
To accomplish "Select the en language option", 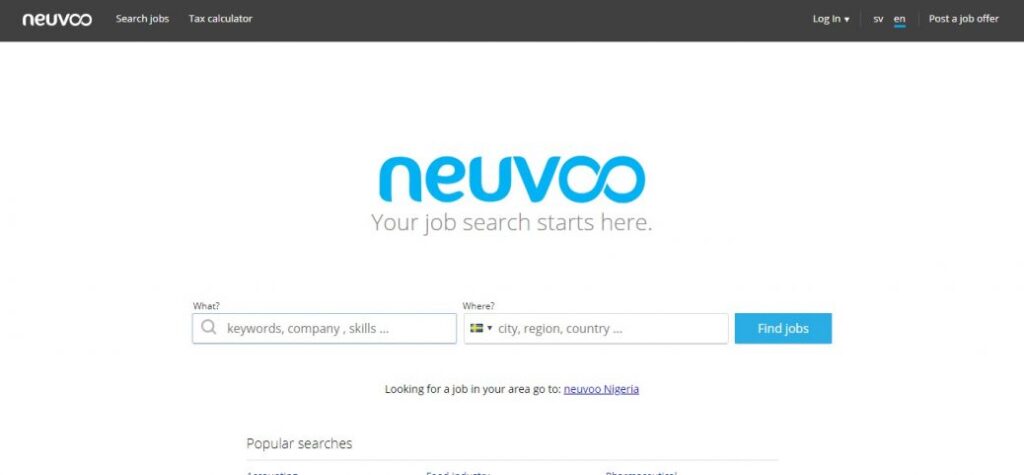I will [899, 20].
